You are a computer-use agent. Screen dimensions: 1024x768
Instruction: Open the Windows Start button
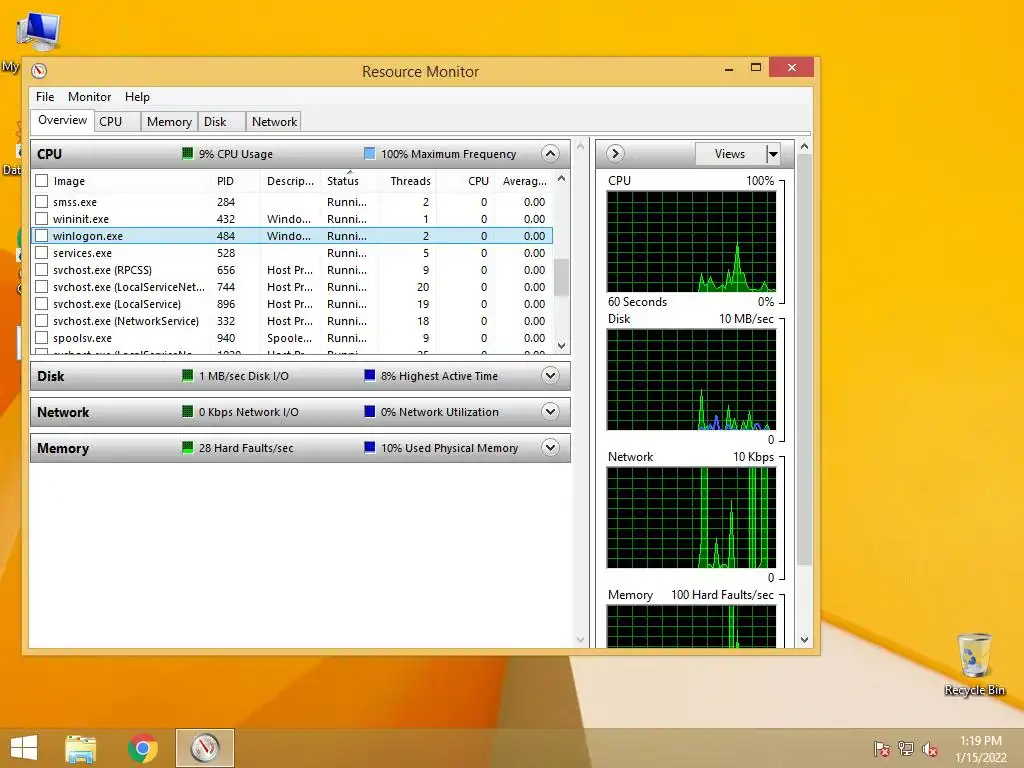[x=24, y=748]
